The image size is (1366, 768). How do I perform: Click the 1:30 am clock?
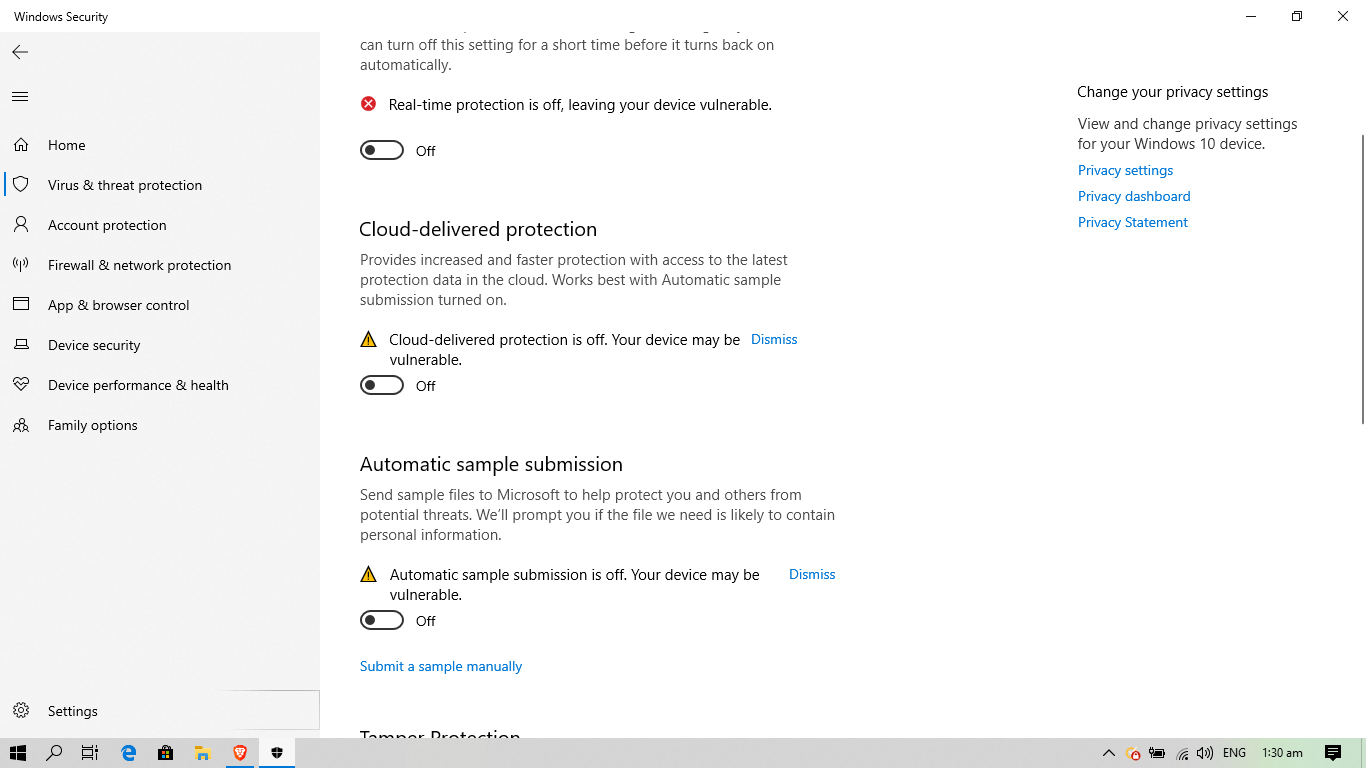tap(1282, 753)
